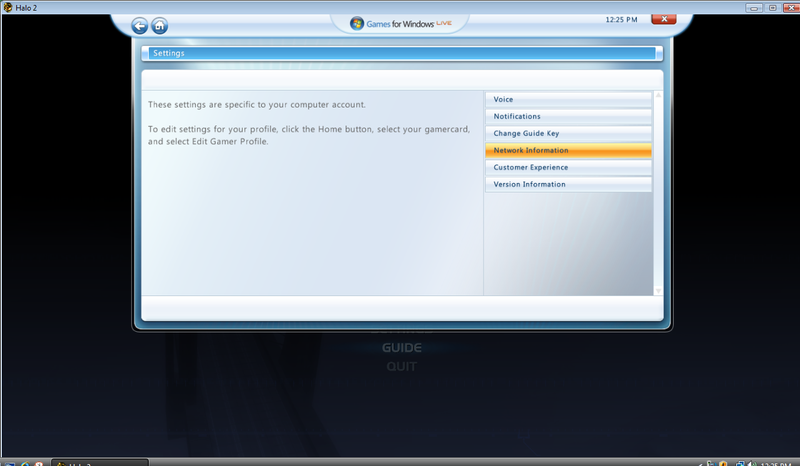Click the Halo 2 taskbar button

point(100,462)
